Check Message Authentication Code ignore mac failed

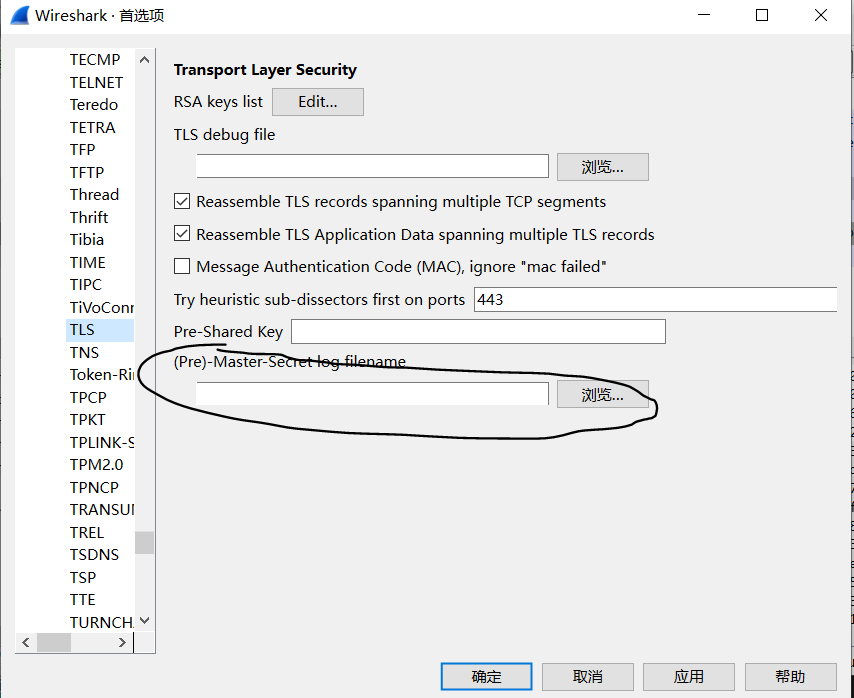[182, 267]
